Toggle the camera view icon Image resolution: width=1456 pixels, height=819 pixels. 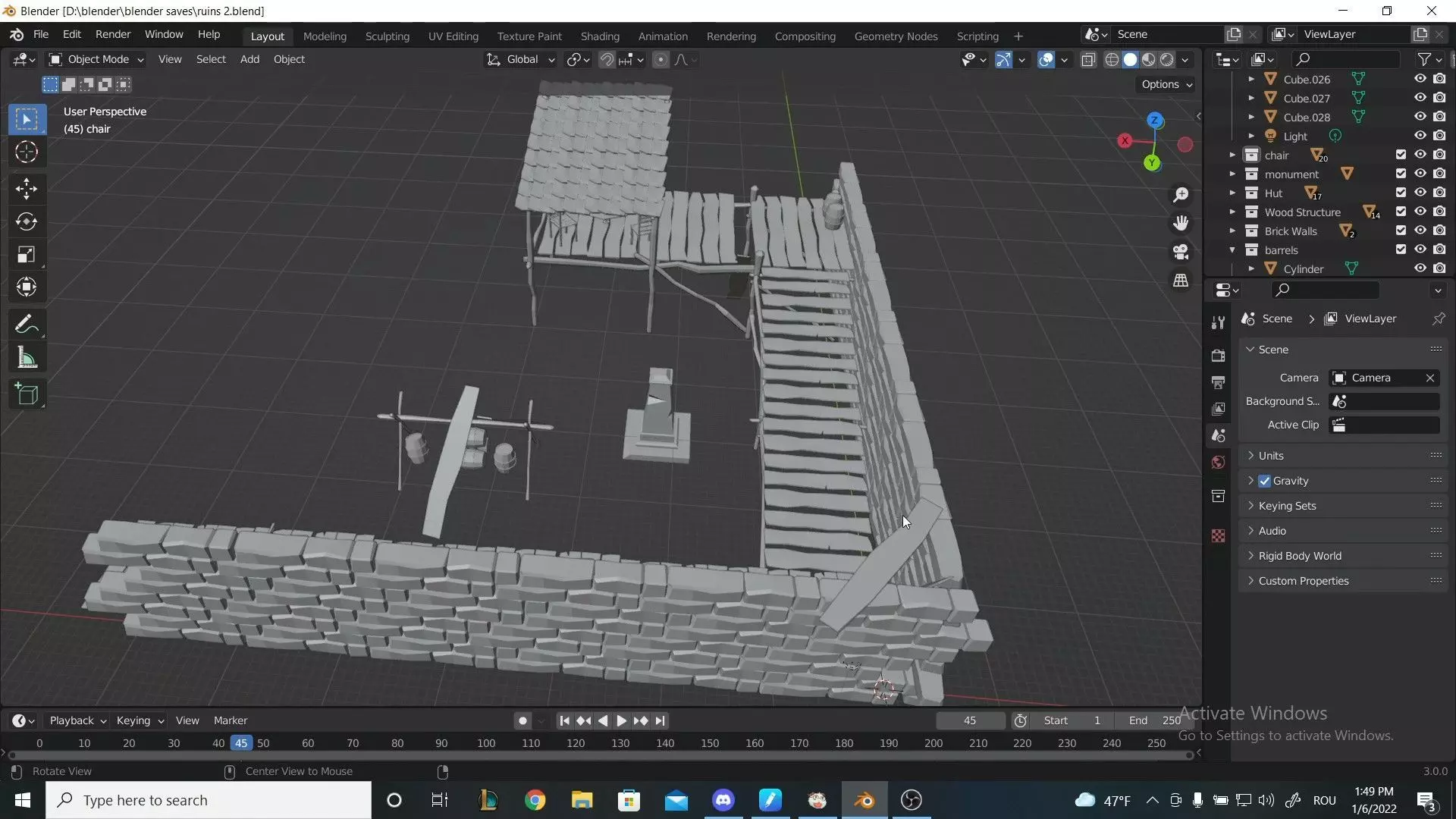click(x=1181, y=252)
